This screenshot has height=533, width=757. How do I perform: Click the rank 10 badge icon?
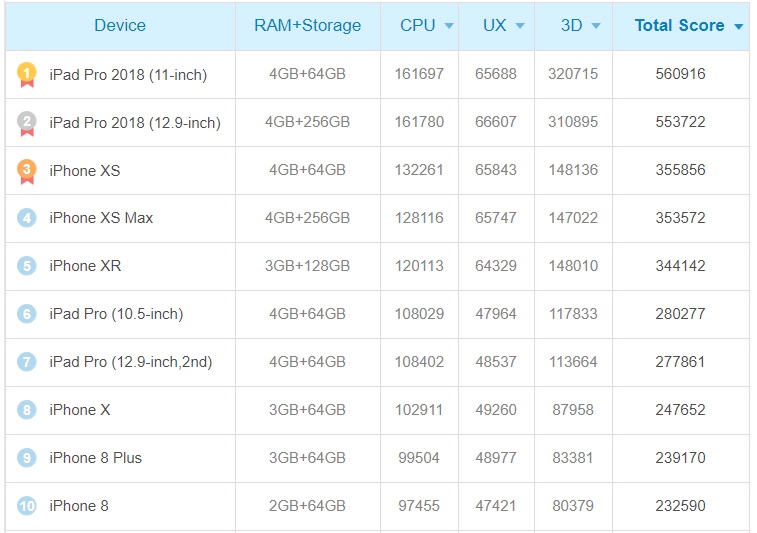pyautogui.click(x=27, y=506)
